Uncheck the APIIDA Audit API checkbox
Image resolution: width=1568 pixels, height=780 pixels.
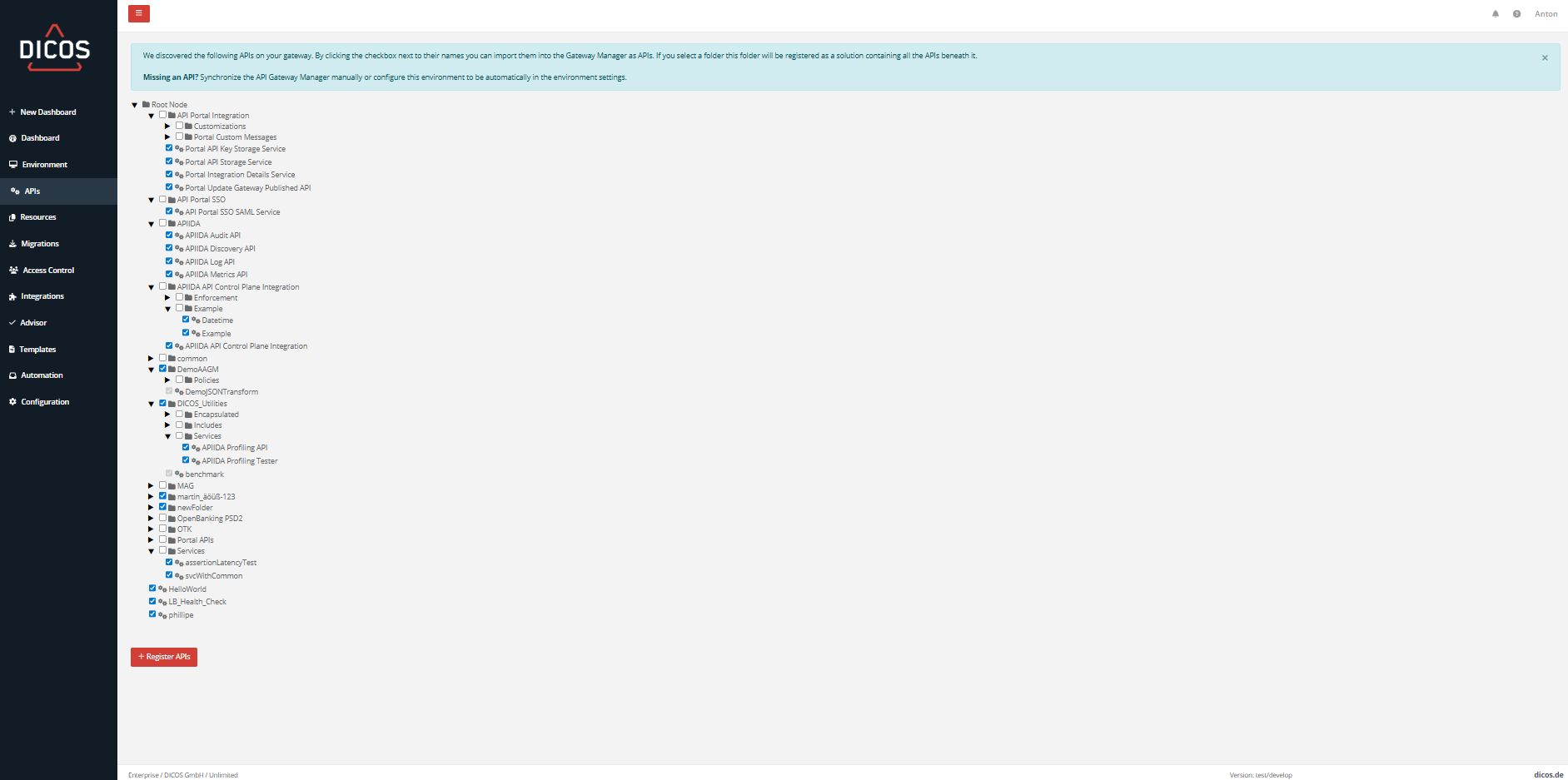[169, 236]
